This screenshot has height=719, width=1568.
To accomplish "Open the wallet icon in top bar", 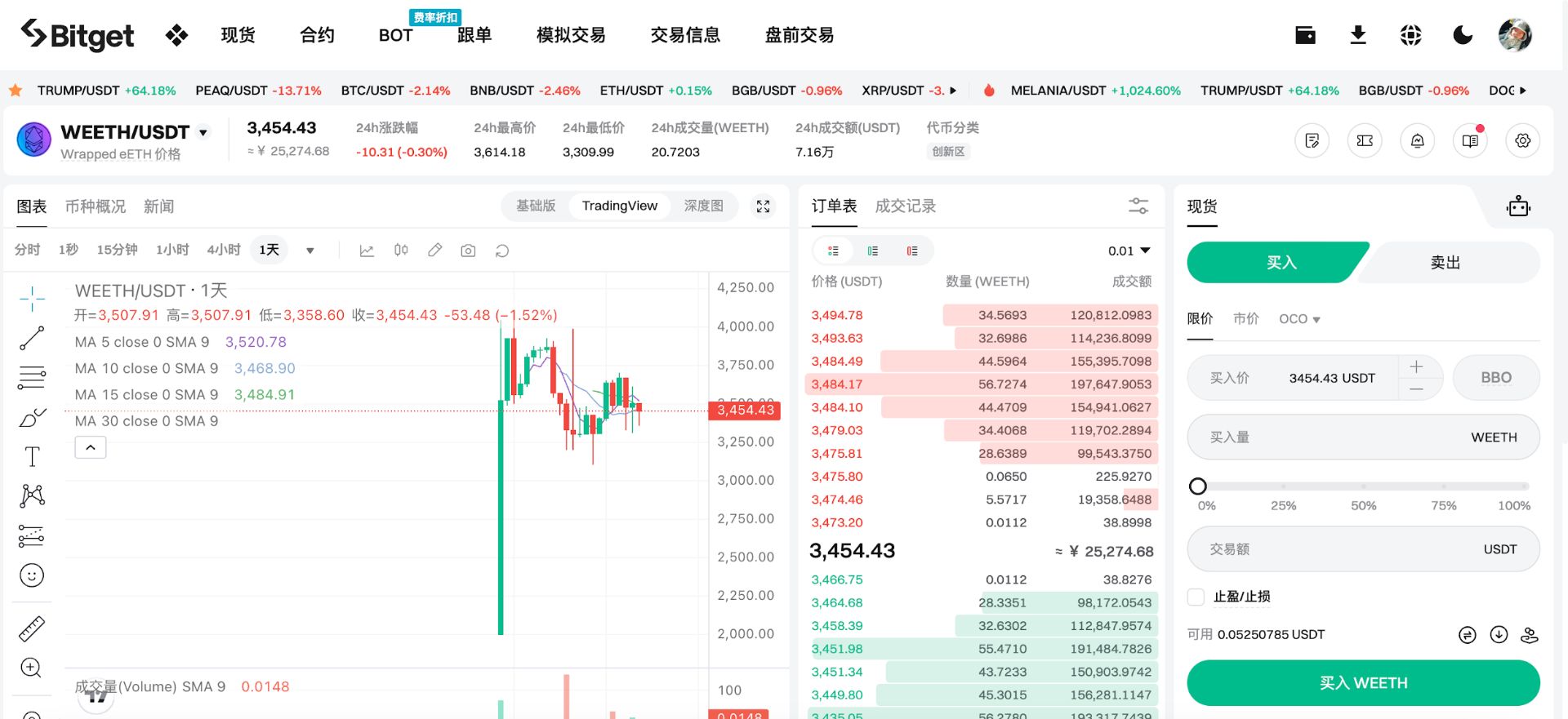I will pyautogui.click(x=1305, y=35).
